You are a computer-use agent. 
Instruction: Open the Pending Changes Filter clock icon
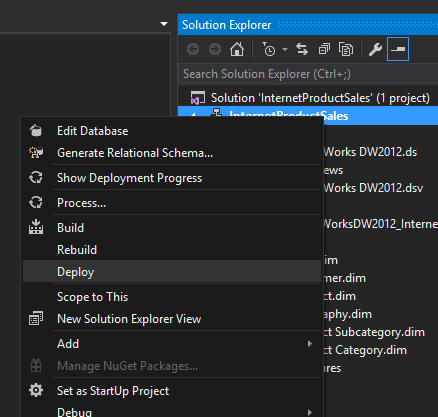(269, 49)
